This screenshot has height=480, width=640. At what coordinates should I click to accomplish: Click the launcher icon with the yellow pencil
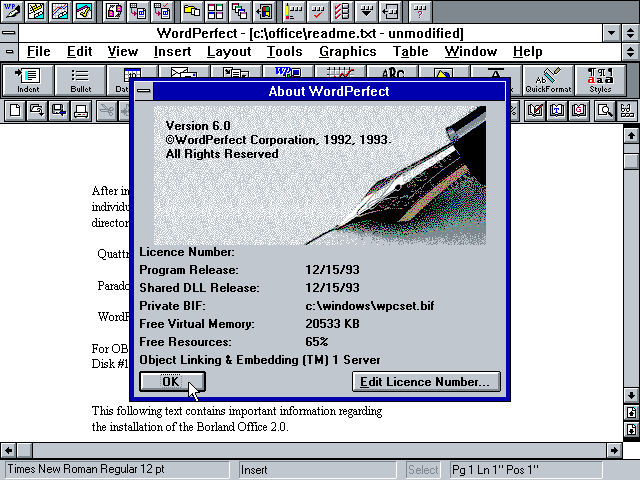point(294,11)
